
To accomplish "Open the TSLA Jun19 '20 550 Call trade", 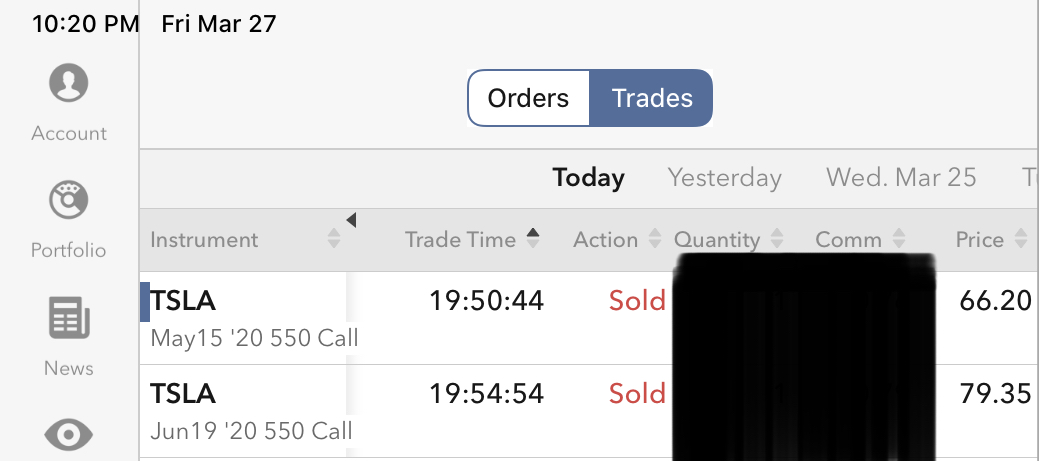I will click(250, 411).
